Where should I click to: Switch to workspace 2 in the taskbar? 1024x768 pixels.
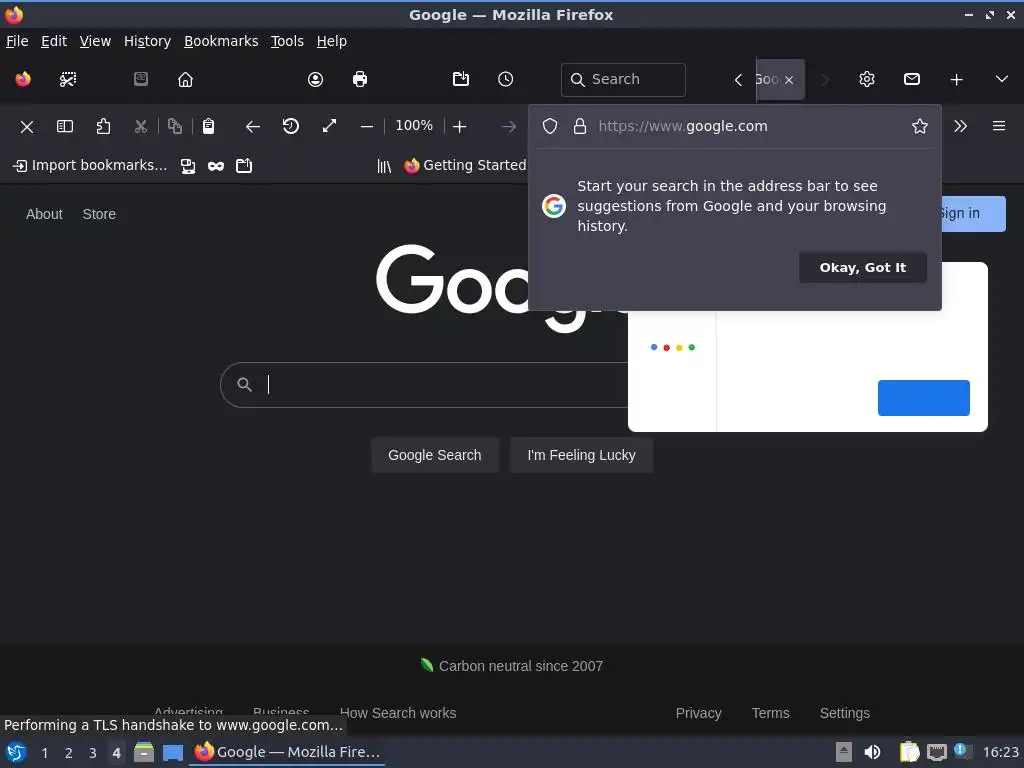(69, 753)
